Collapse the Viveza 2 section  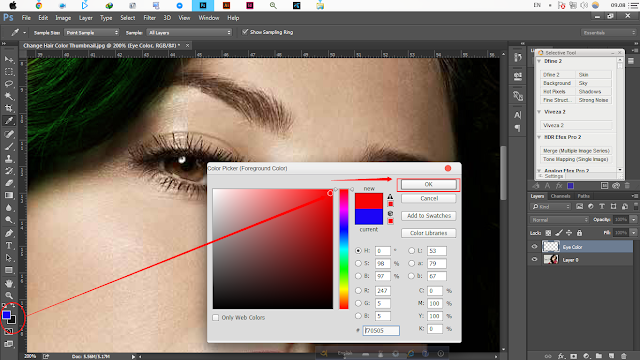(x=539, y=112)
